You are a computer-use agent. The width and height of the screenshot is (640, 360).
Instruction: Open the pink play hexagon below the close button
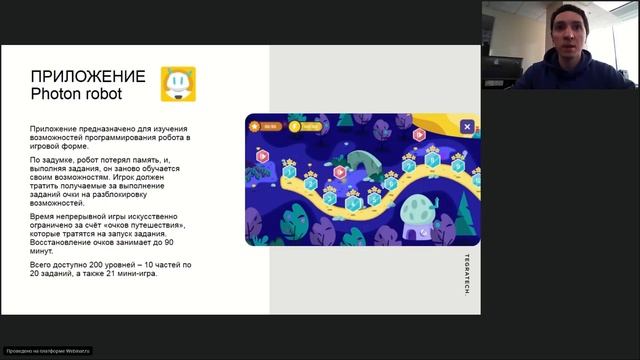tap(419, 134)
